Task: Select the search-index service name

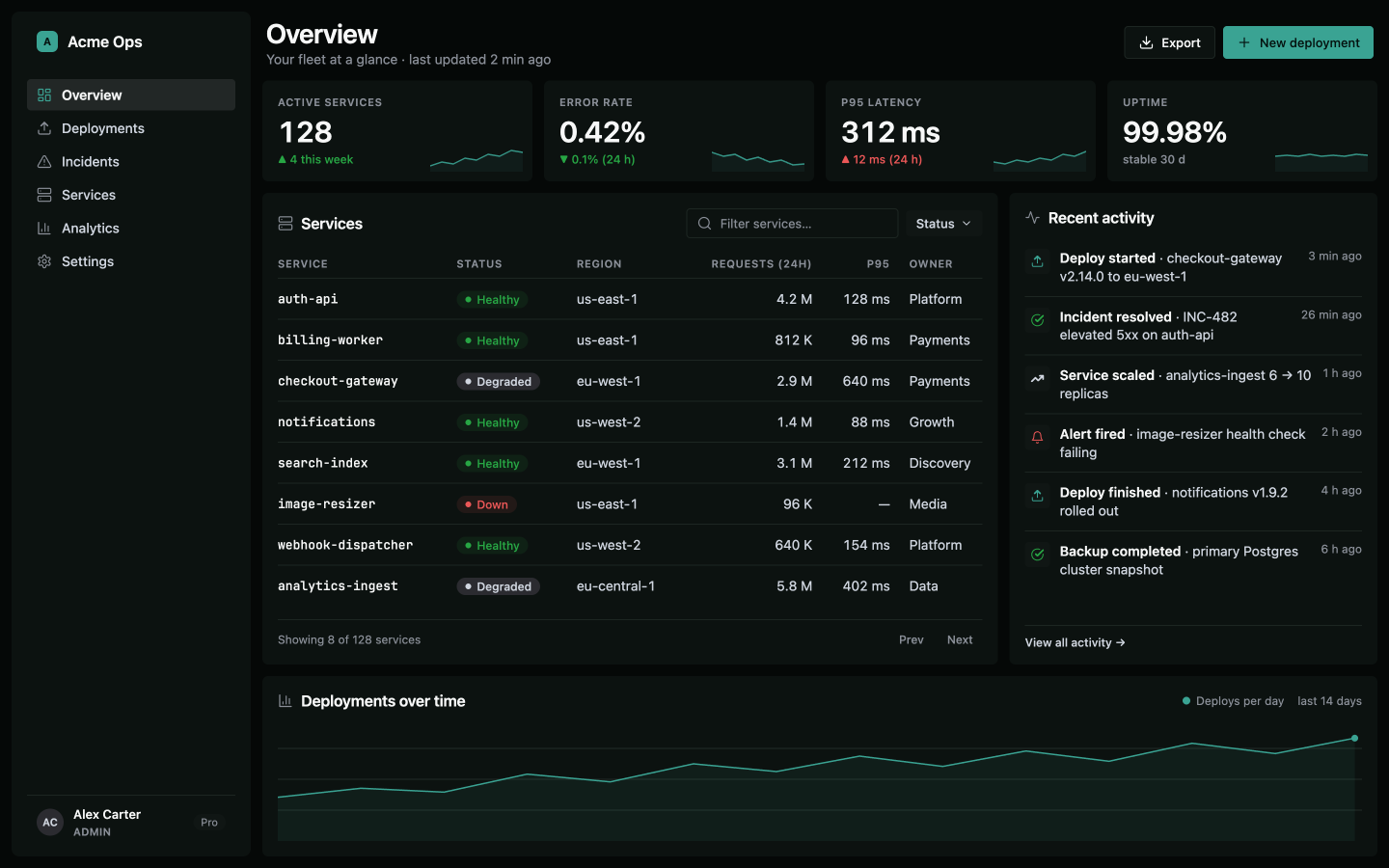Action: (323, 463)
